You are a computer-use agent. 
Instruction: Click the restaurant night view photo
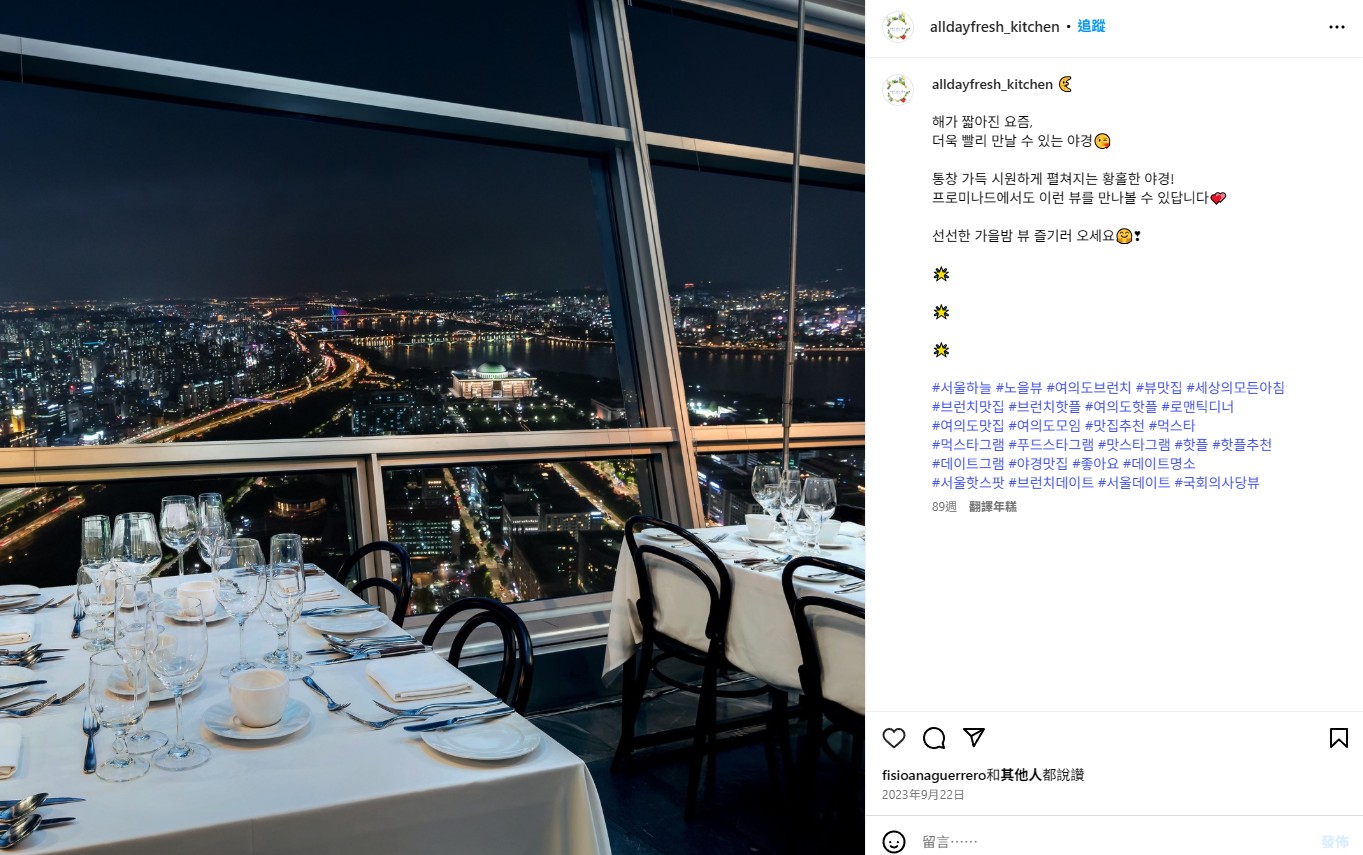[432, 427]
